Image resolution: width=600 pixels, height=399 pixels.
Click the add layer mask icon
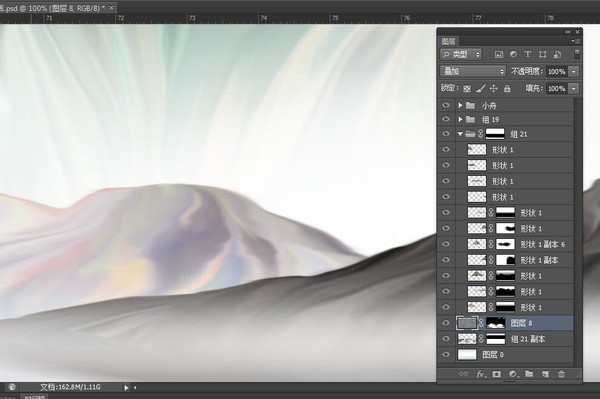496,374
